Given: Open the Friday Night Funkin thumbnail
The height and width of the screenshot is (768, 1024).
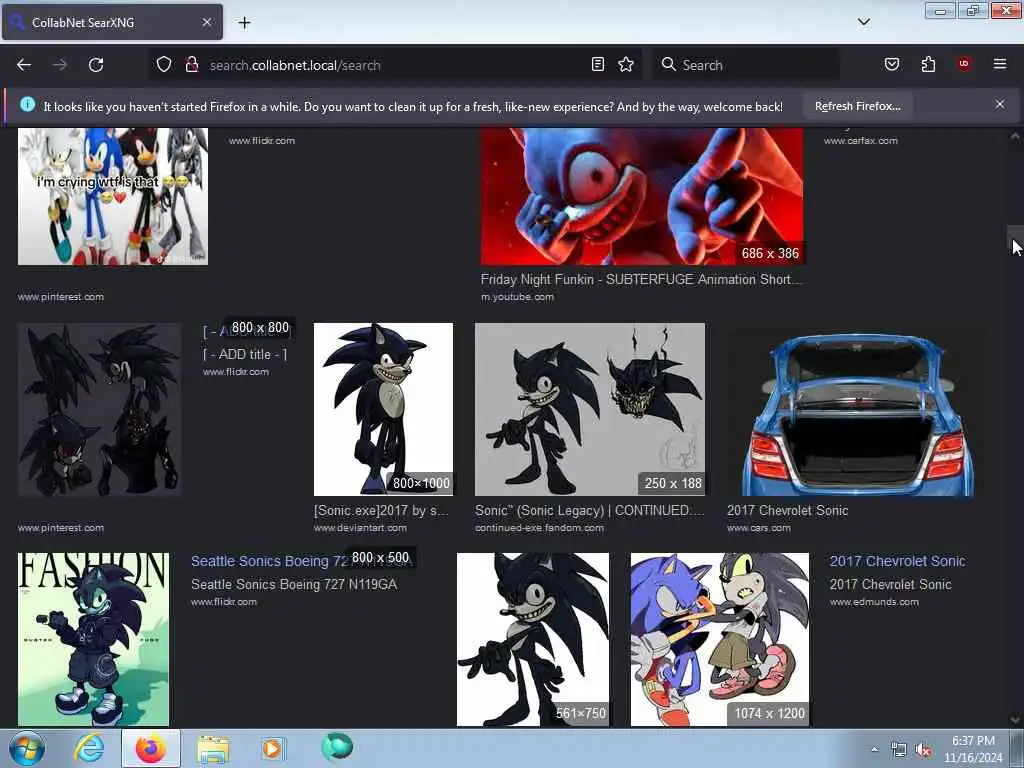Looking at the screenshot, I should (x=642, y=196).
